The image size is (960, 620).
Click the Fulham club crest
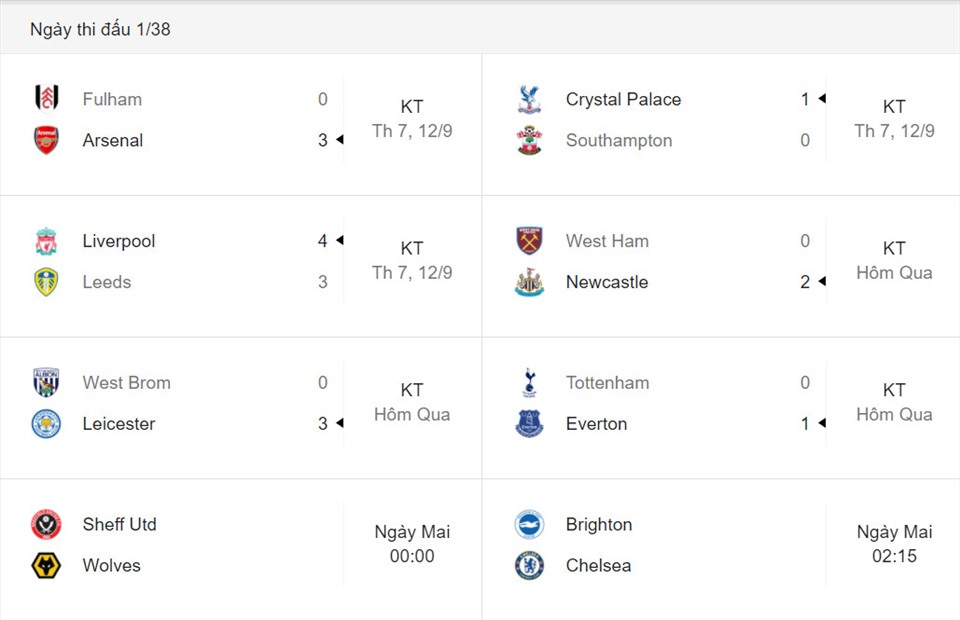[x=47, y=99]
